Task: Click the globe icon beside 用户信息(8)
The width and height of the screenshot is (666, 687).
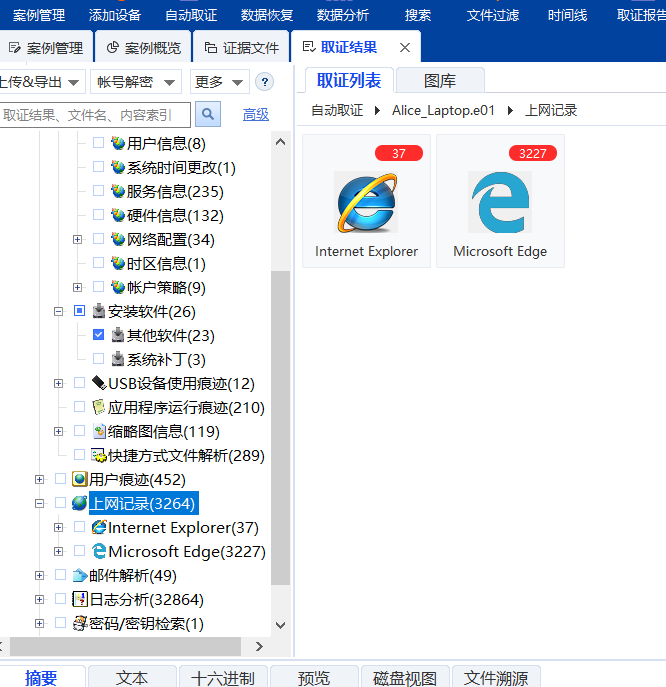Action: coord(118,143)
